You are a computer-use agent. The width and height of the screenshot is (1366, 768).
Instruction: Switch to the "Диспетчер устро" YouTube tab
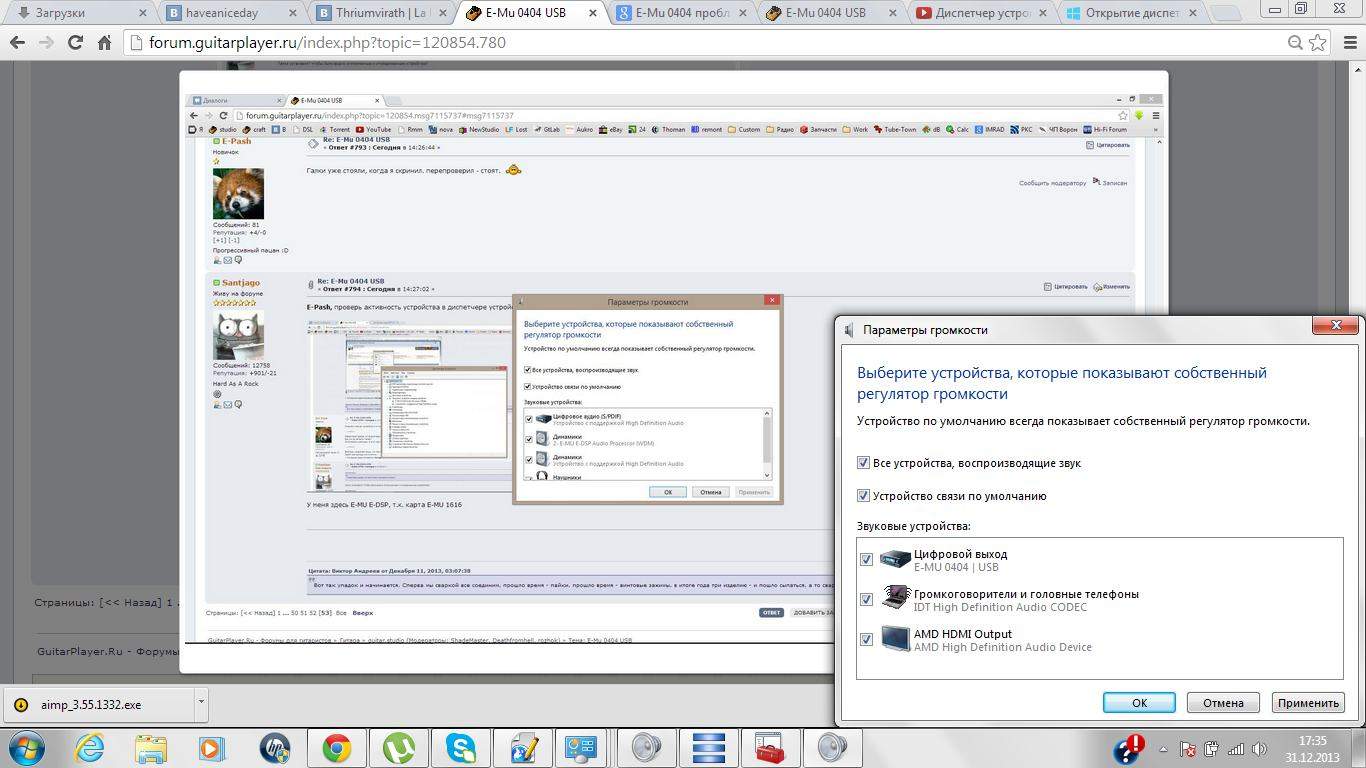978,13
